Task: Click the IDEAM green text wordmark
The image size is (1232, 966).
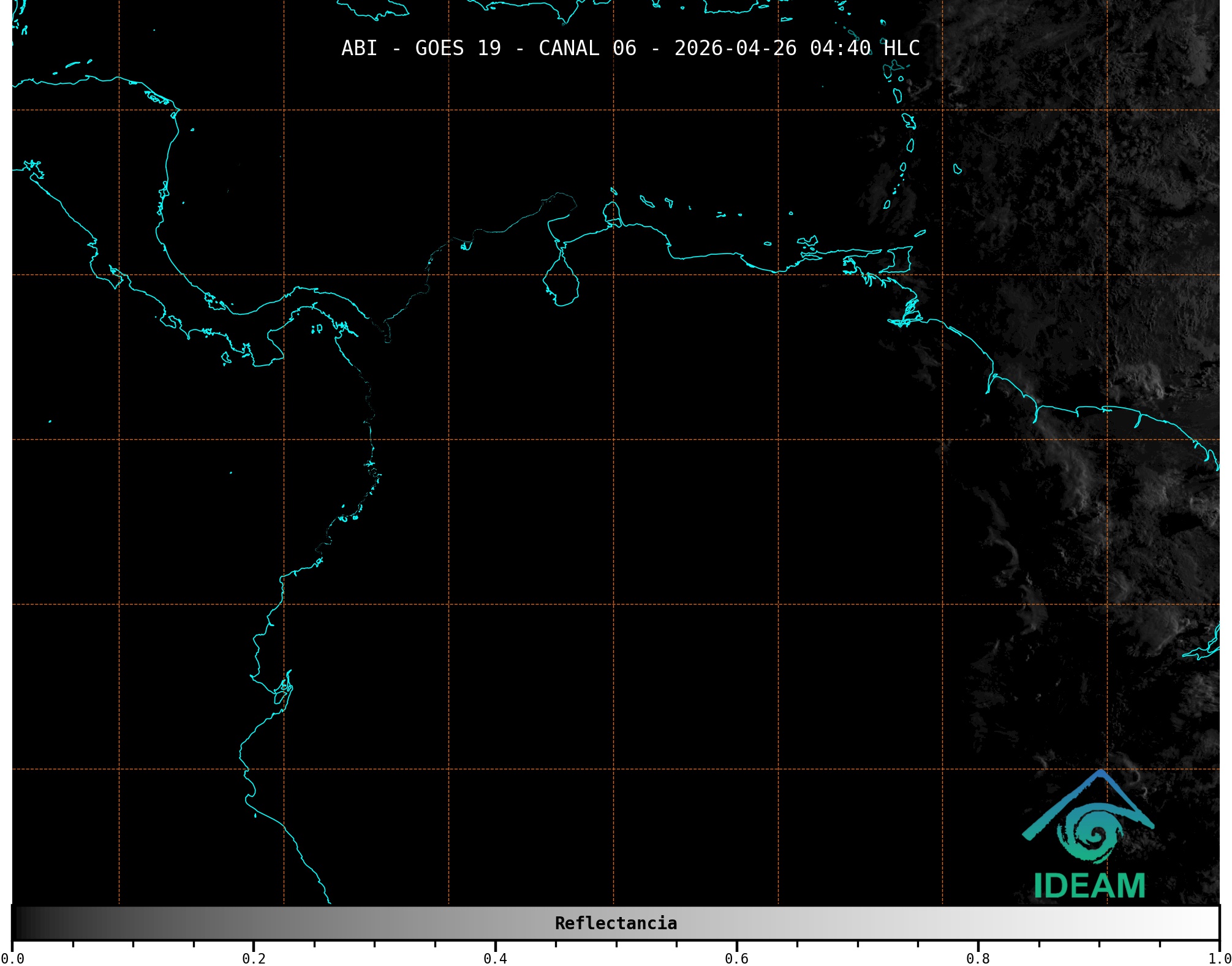Action: (x=1089, y=886)
